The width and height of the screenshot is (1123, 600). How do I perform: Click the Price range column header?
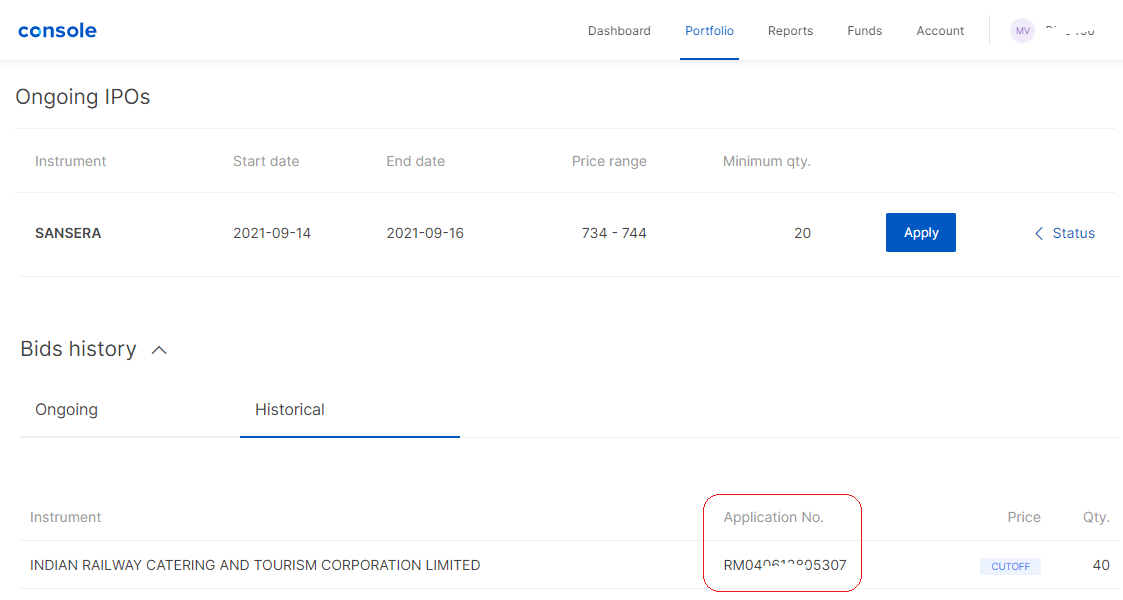[x=609, y=162]
